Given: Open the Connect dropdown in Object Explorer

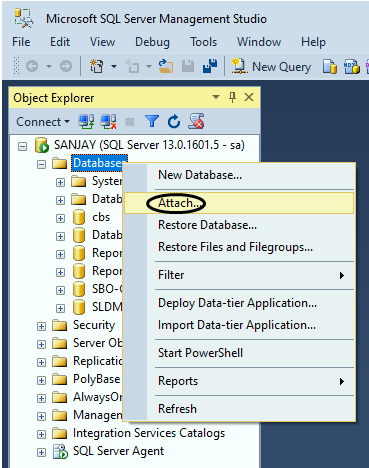Looking at the screenshot, I should tap(43, 122).
